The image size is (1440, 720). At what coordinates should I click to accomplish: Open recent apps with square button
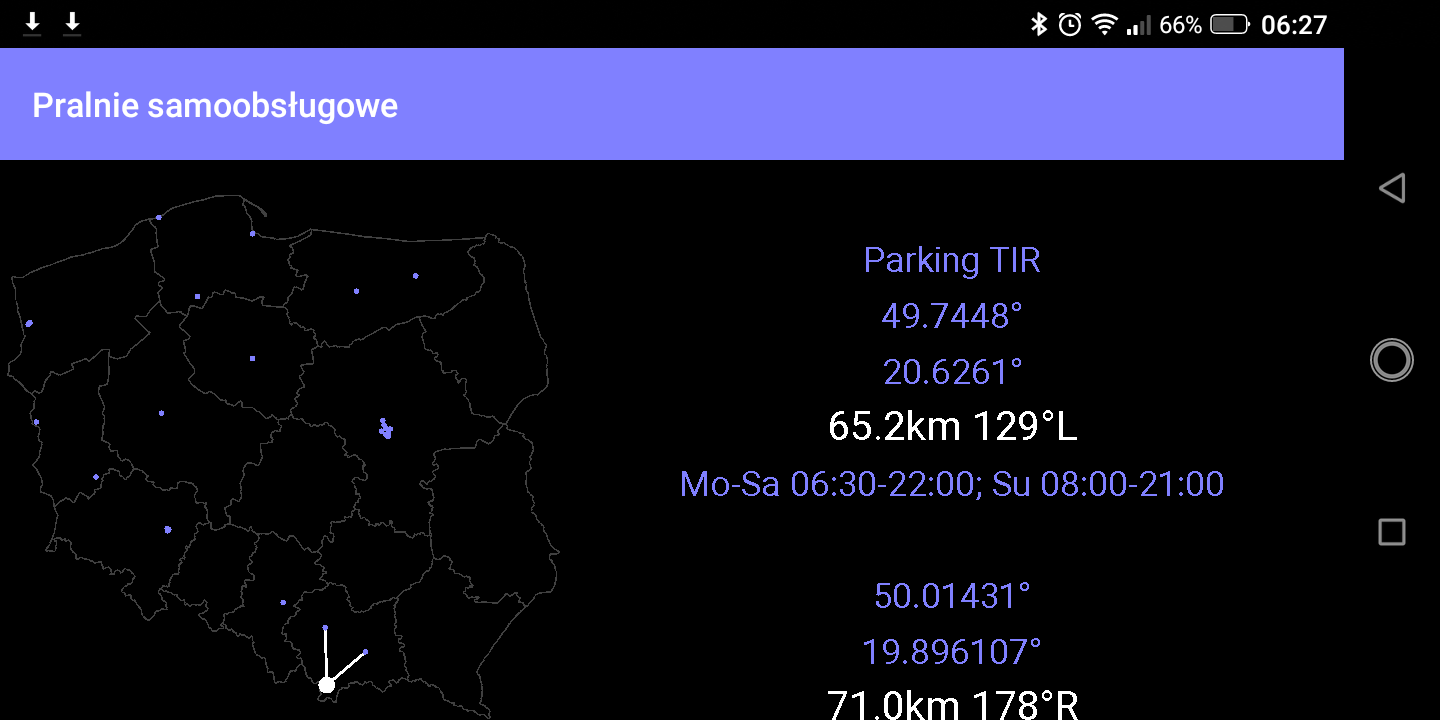click(x=1392, y=532)
